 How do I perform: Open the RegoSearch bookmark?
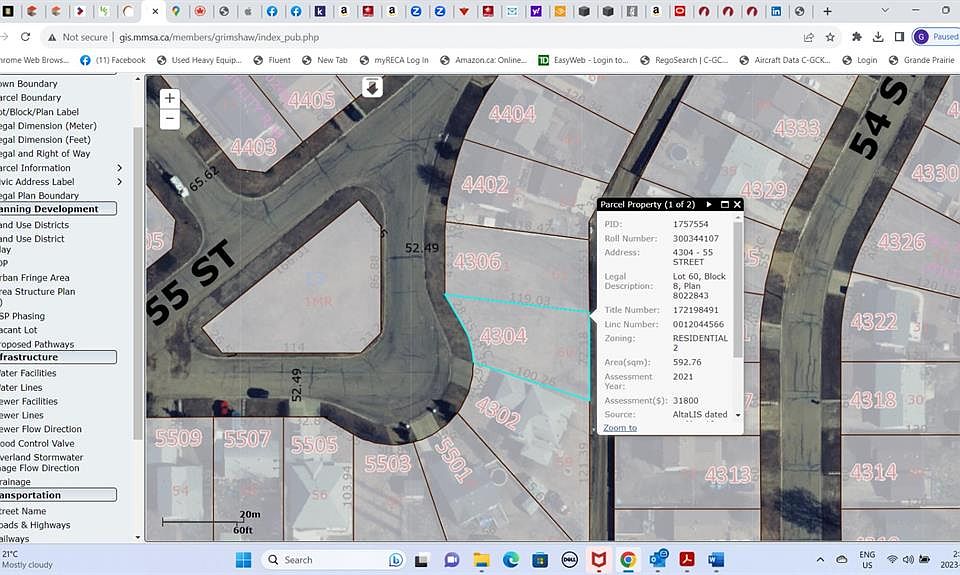point(684,60)
